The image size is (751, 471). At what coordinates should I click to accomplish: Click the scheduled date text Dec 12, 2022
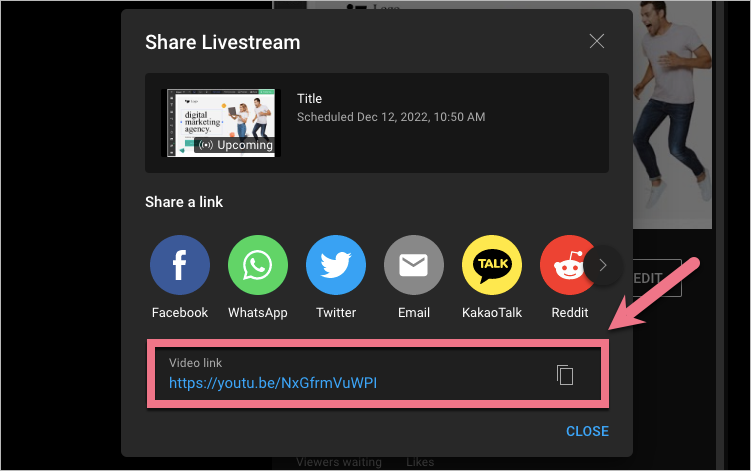pos(390,117)
